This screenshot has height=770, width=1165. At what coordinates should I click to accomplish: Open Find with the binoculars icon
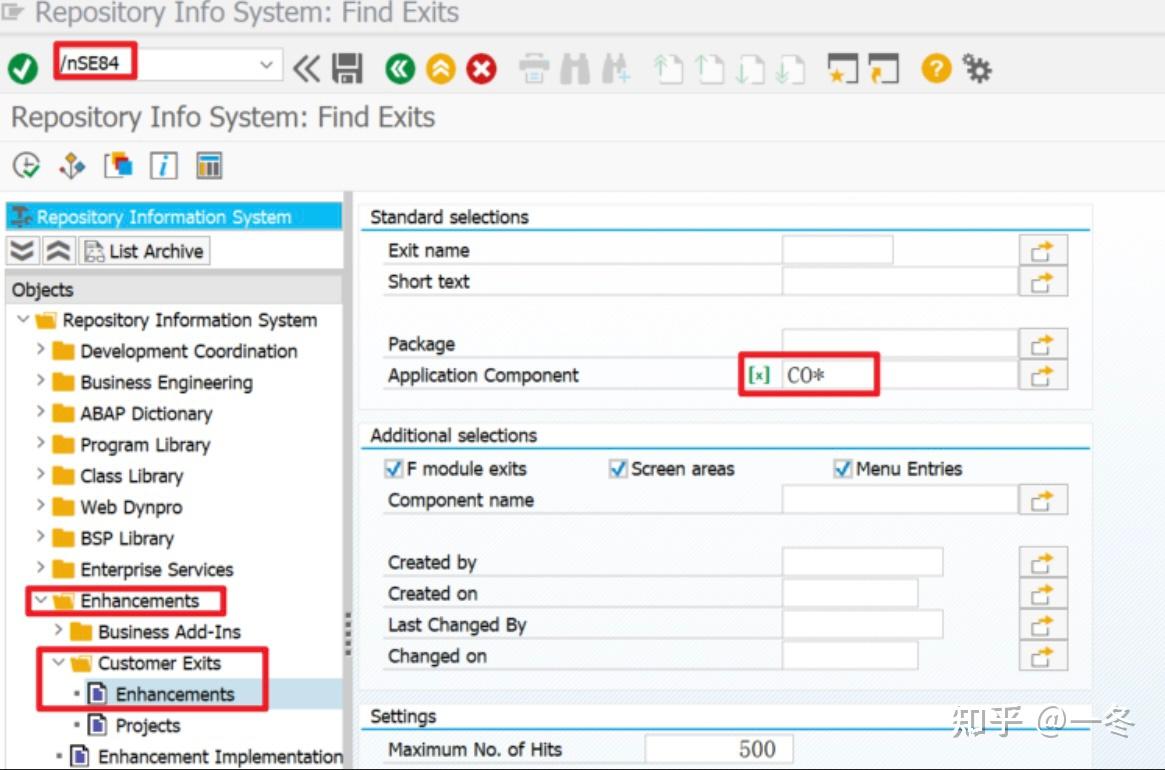pos(576,68)
